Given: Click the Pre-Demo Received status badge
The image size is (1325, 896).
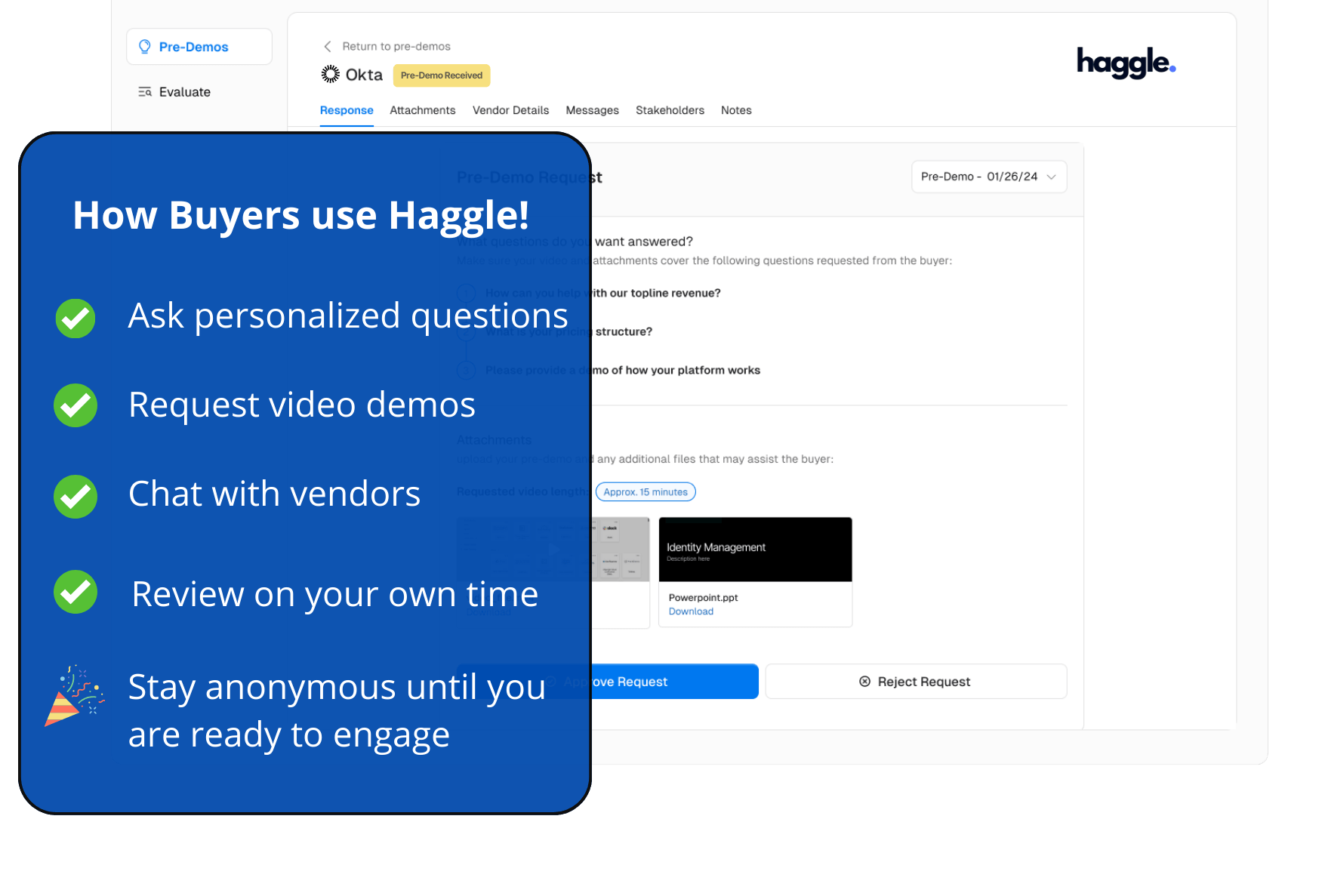Looking at the screenshot, I should tap(441, 75).
